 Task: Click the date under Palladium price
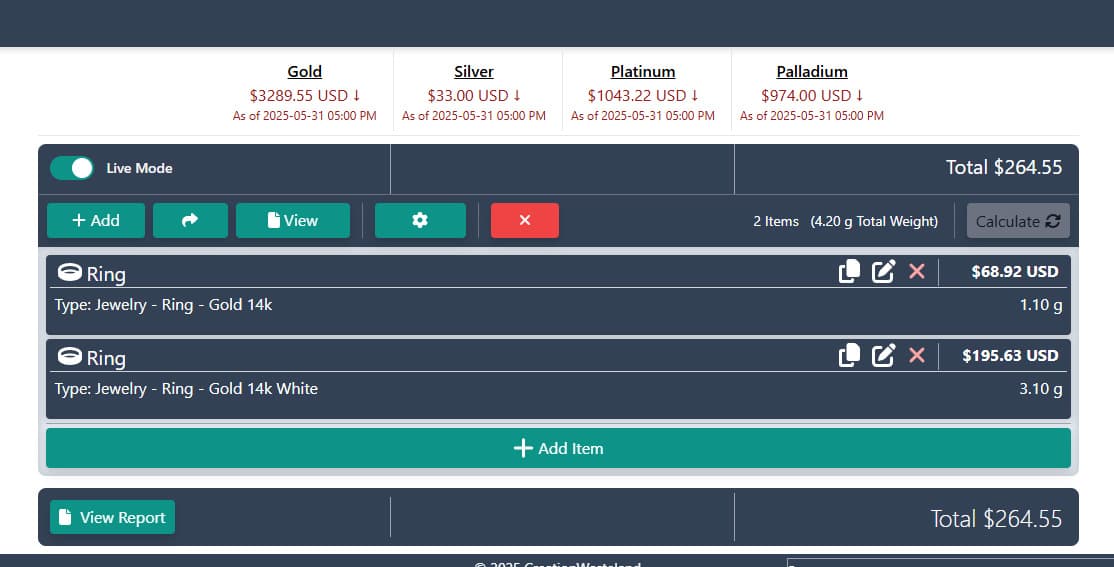(x=812, y=116)
